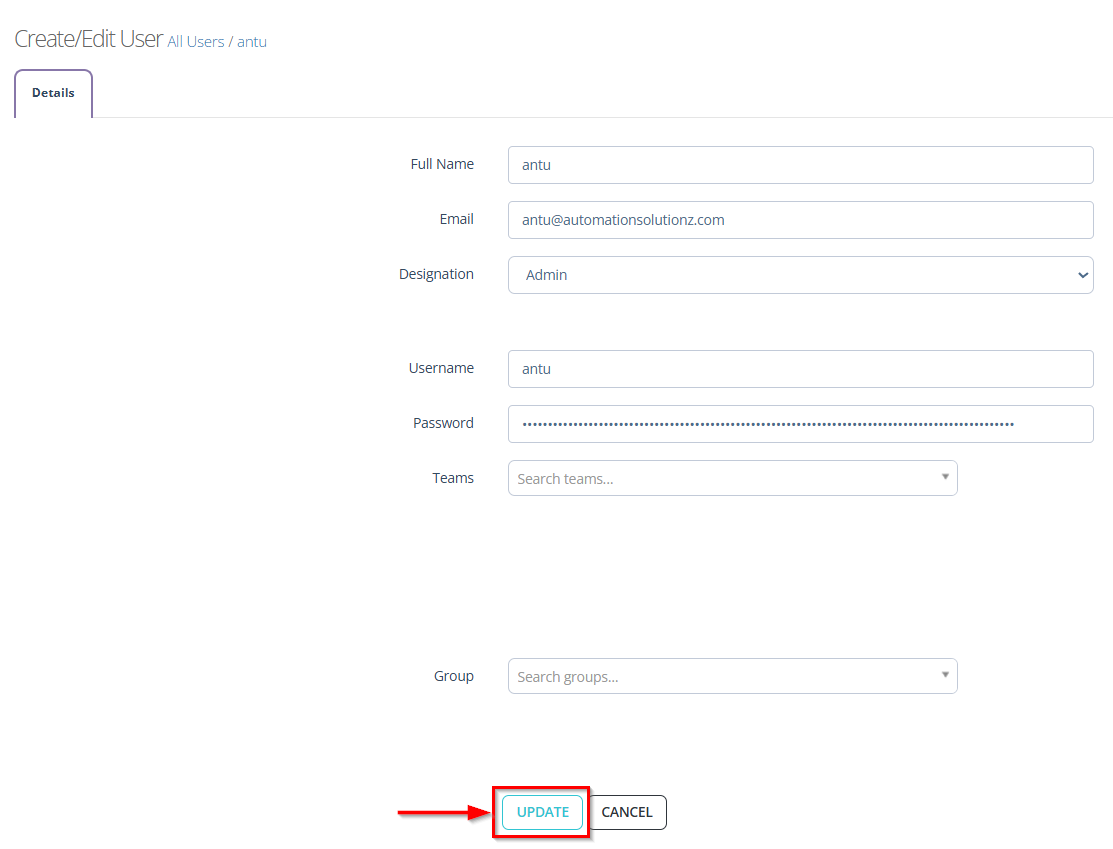The image size is (1113, 849).
Task: Click the Teams label text
Action: 453,478
